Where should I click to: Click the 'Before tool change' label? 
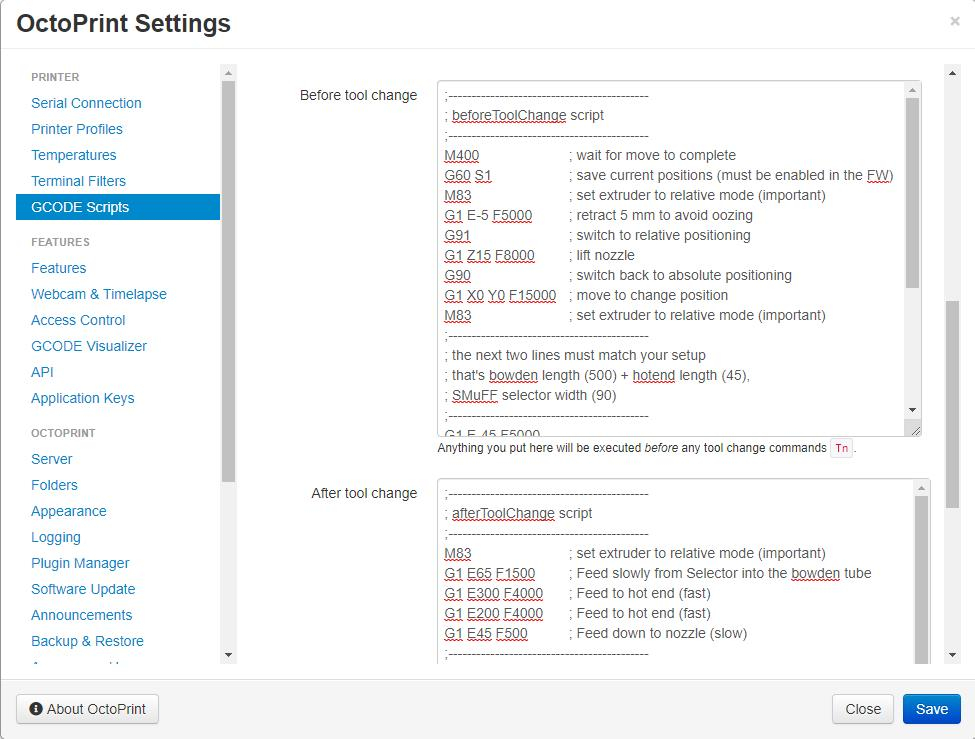(x=358, y=95)
